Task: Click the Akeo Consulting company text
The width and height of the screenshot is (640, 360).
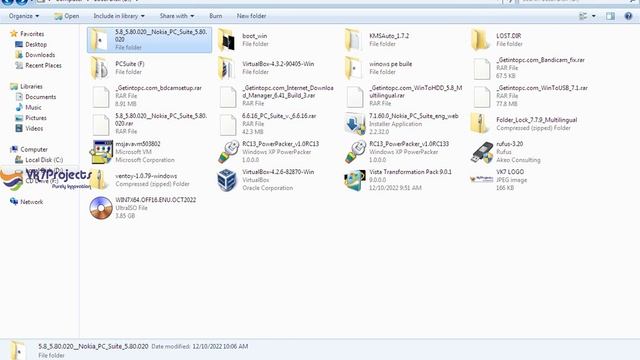Action: 518,160
